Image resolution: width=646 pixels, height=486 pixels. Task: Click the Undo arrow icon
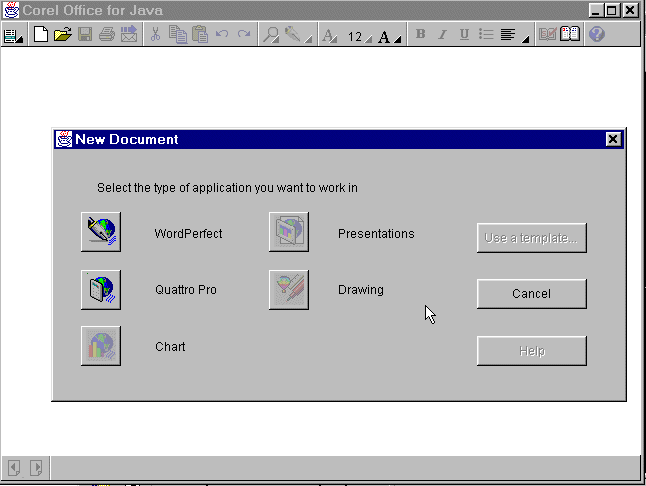pyautogui.click(x=222, y=34)
